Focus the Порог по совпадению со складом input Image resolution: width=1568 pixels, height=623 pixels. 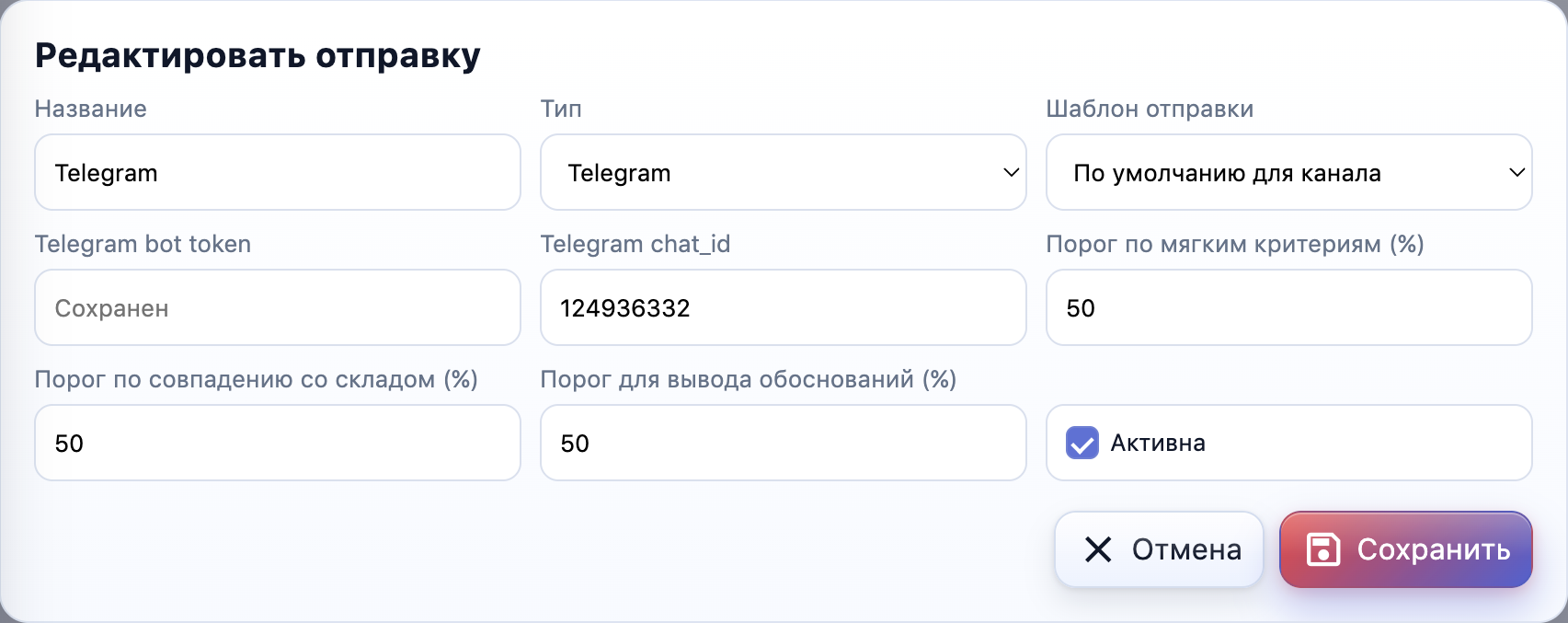(277, 443)
